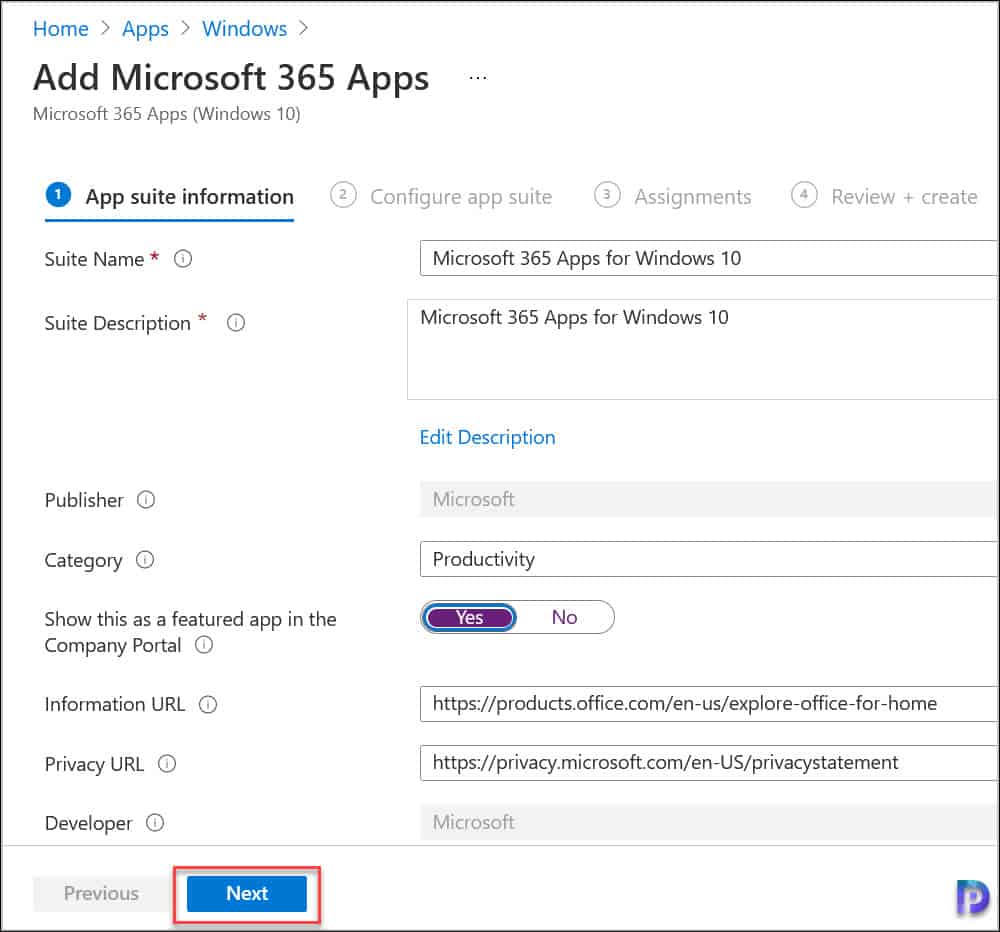Click the Information URL info icon

pos(208,704)
